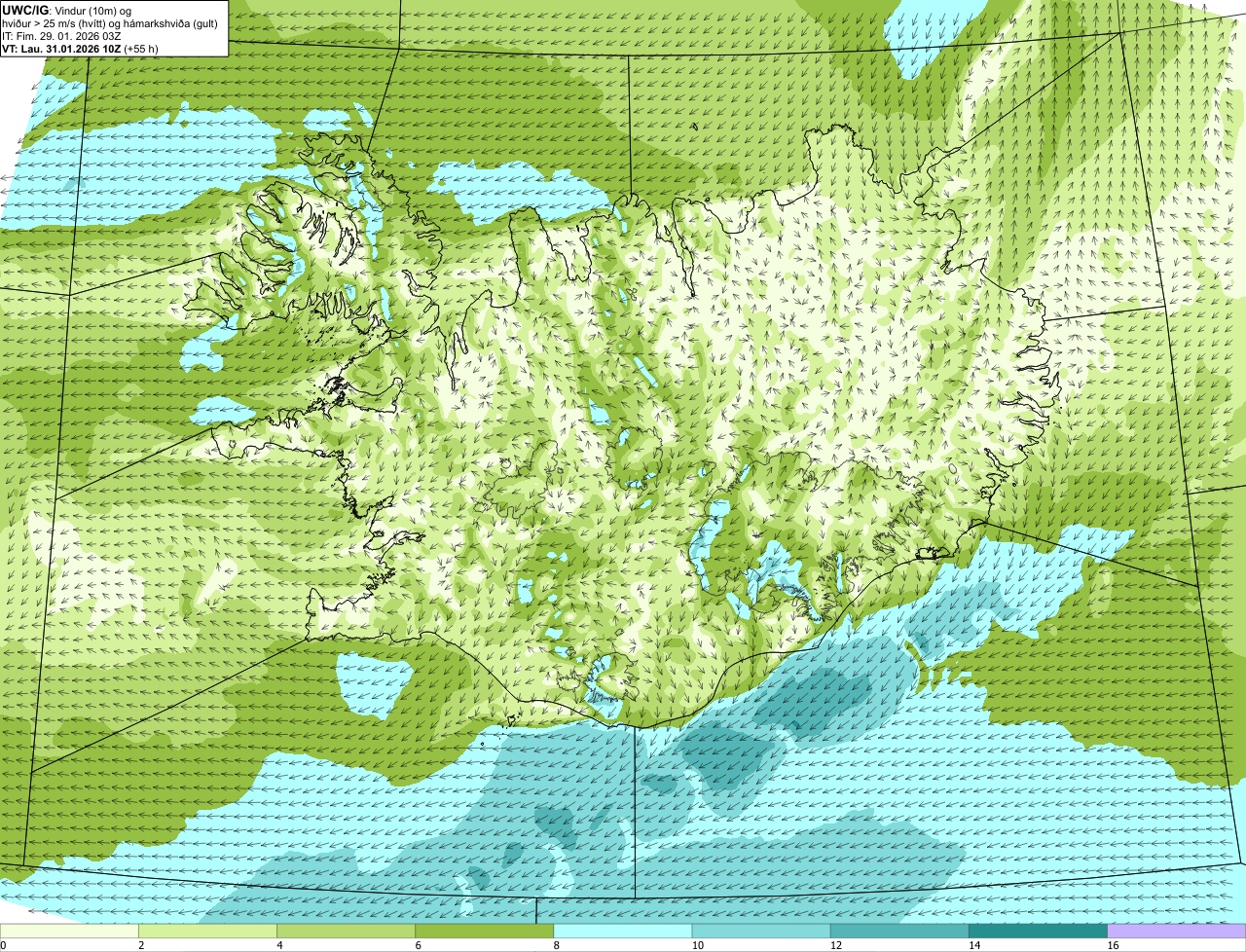Click the legend scale label "10"
The image size is (1246, 952).
[697, 945]
